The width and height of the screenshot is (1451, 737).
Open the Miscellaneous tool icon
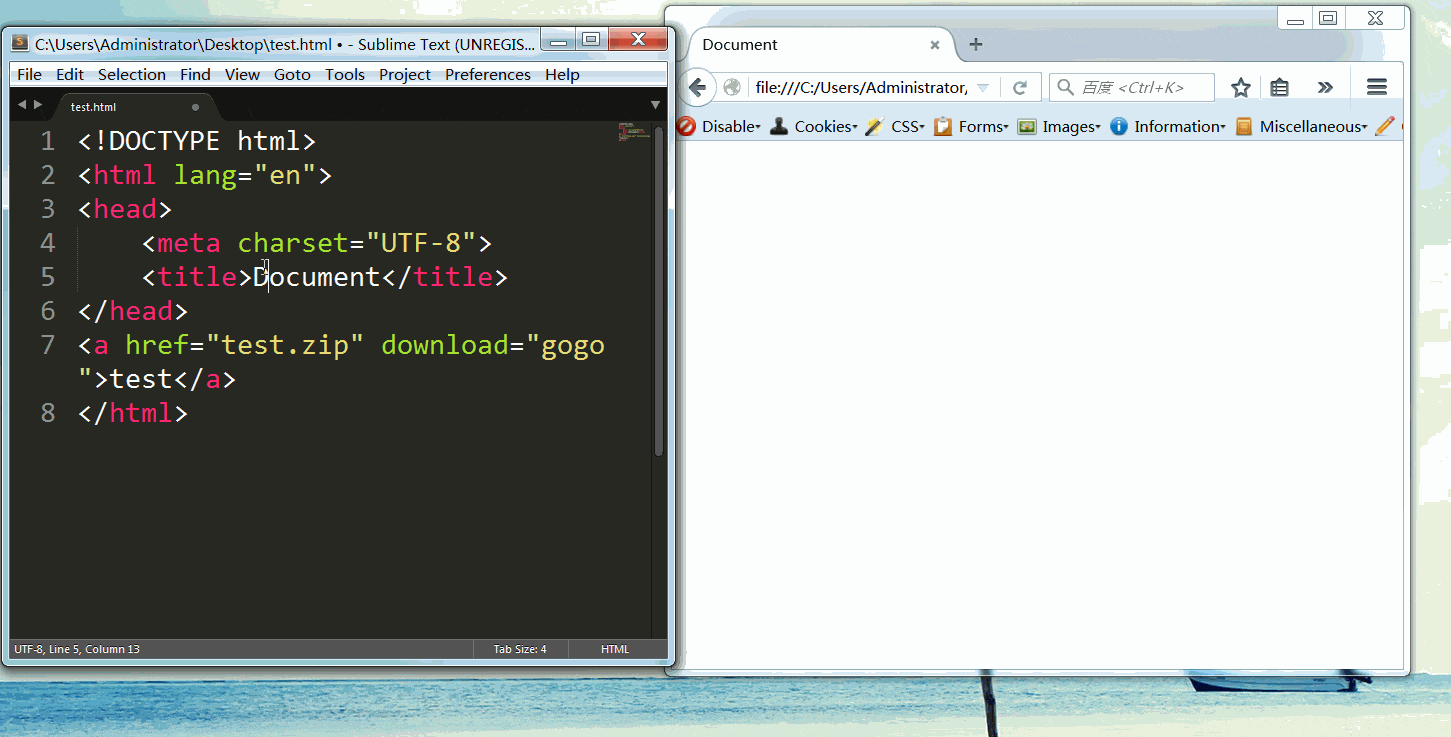1244,126
